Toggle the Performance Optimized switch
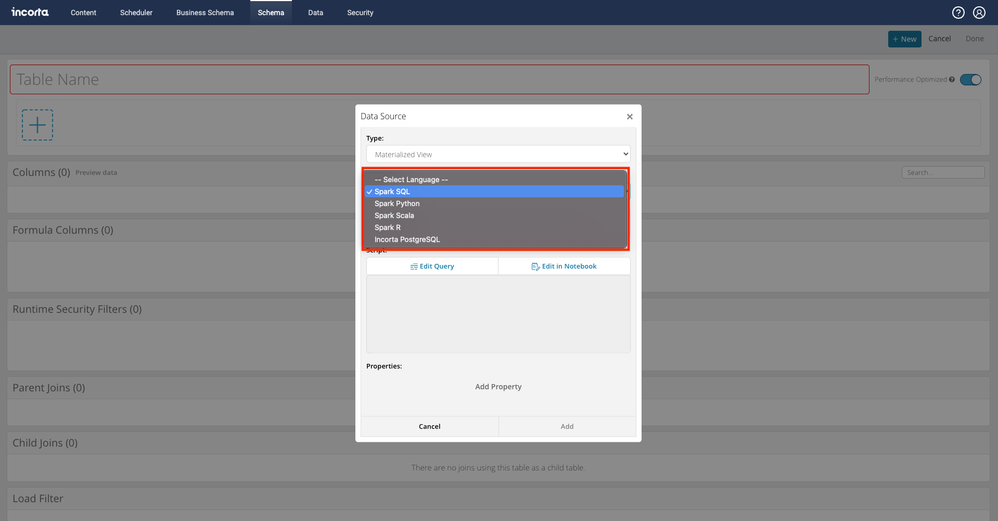Viewport: 998px width, 521px height. point(970,79)
